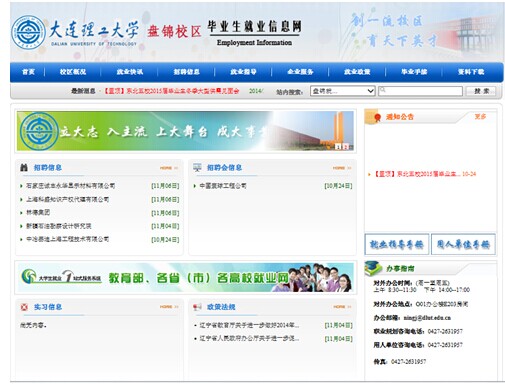
Task: Open the 中国寰球工程公司 job fair entry
Action: [223, 186]
